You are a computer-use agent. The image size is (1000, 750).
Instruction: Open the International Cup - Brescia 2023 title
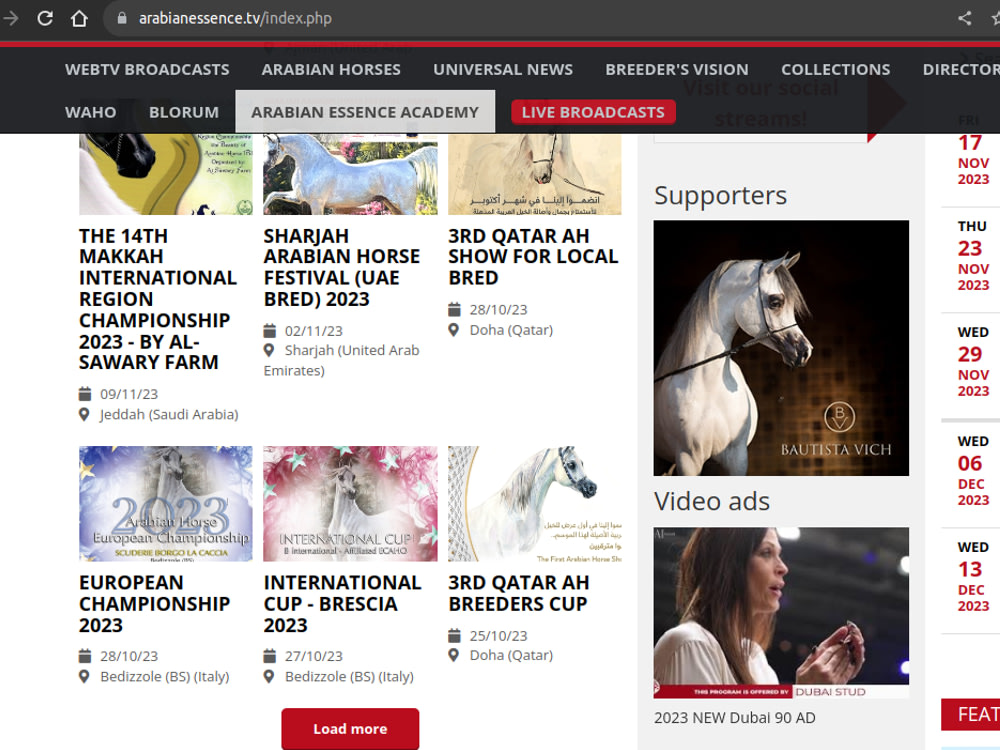pyautogui.click(x=342, y=603)
